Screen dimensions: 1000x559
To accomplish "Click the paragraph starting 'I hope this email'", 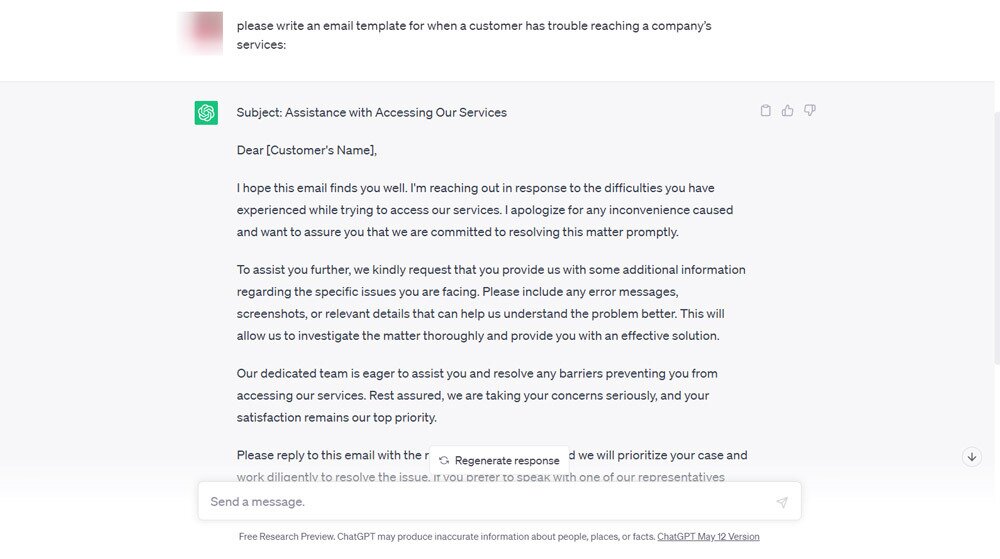I will pyautogui.click(x=485, y=210).
